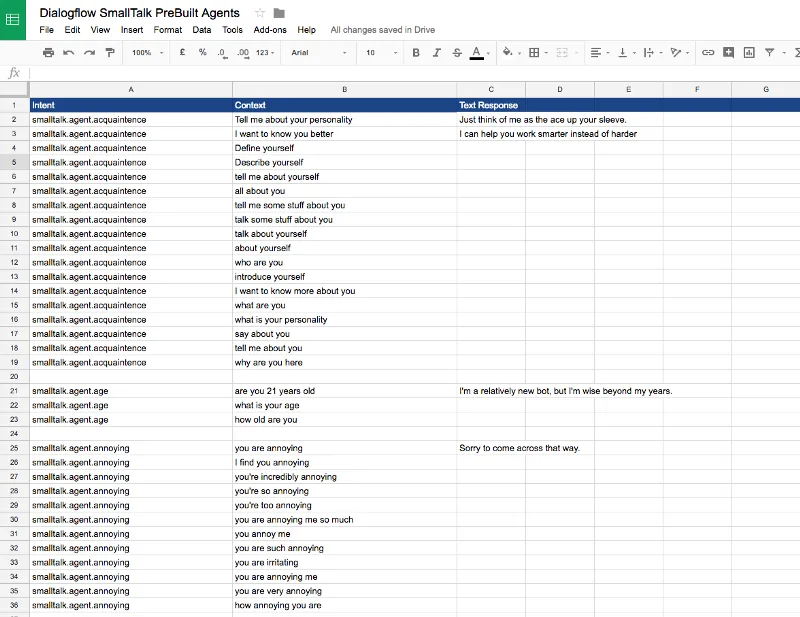This screenshot has width=800, height=617.
Task: Open text wrapping icon
Action: click(x=648, y=52)
